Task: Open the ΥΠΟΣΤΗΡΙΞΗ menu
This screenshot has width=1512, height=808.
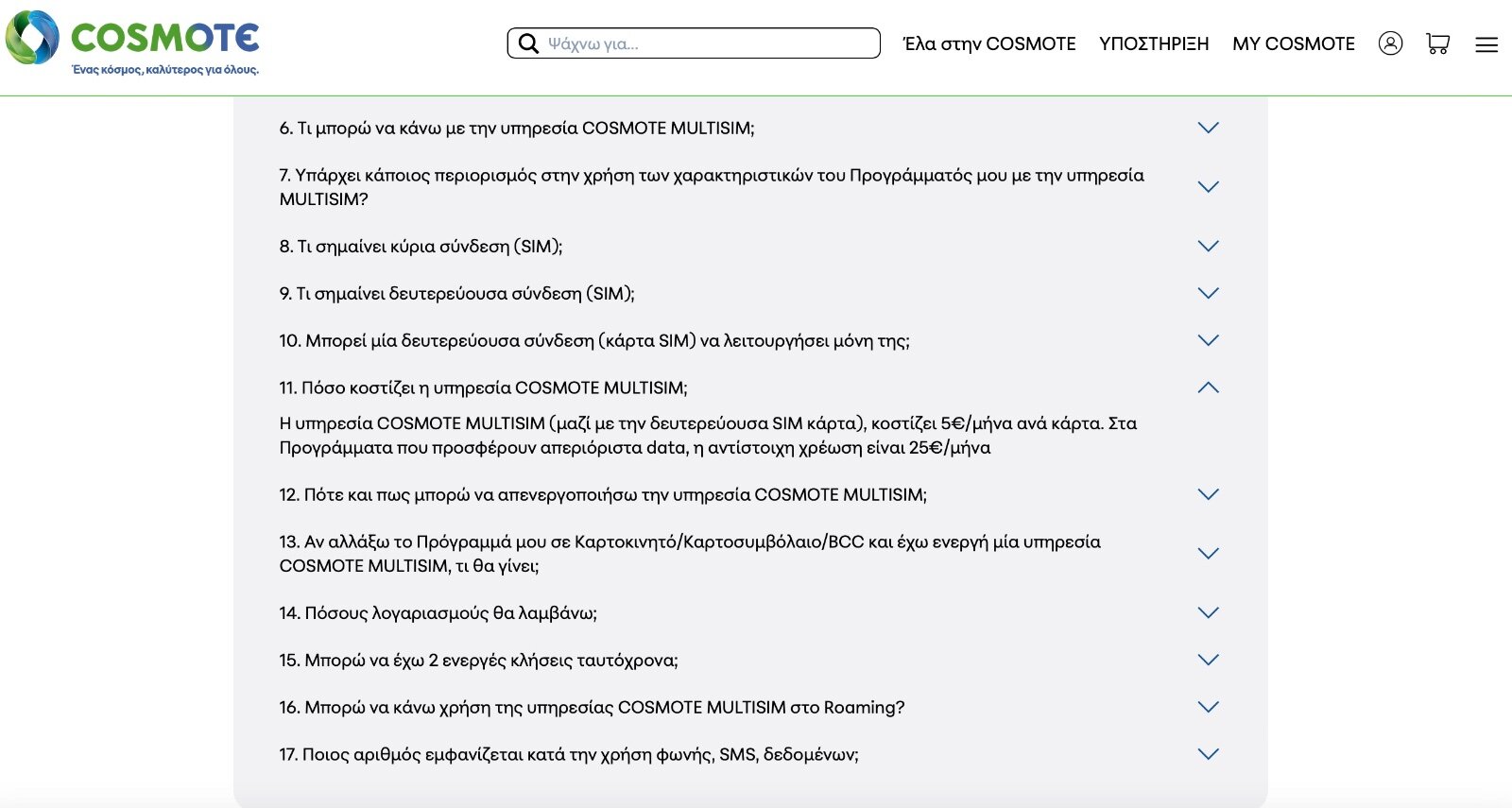Action: pyautogui.click(x=1154, y=43)
